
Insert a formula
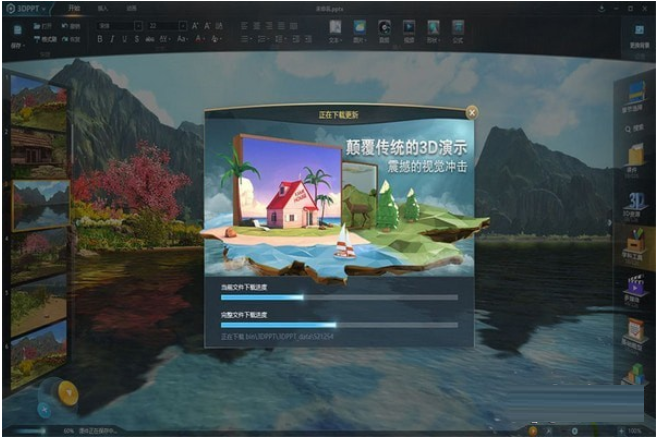pyautogui.click(x=458, y=31)
